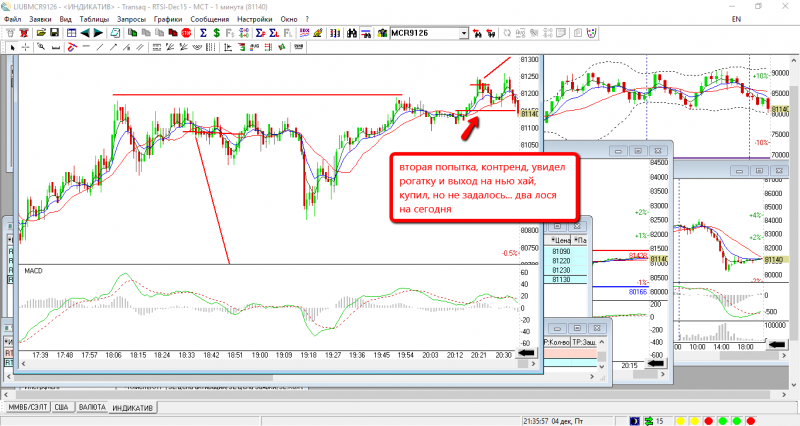This screenshot has height=426, width=800.
Task: Click the binoculars search icon
Action: coord(352,33)
